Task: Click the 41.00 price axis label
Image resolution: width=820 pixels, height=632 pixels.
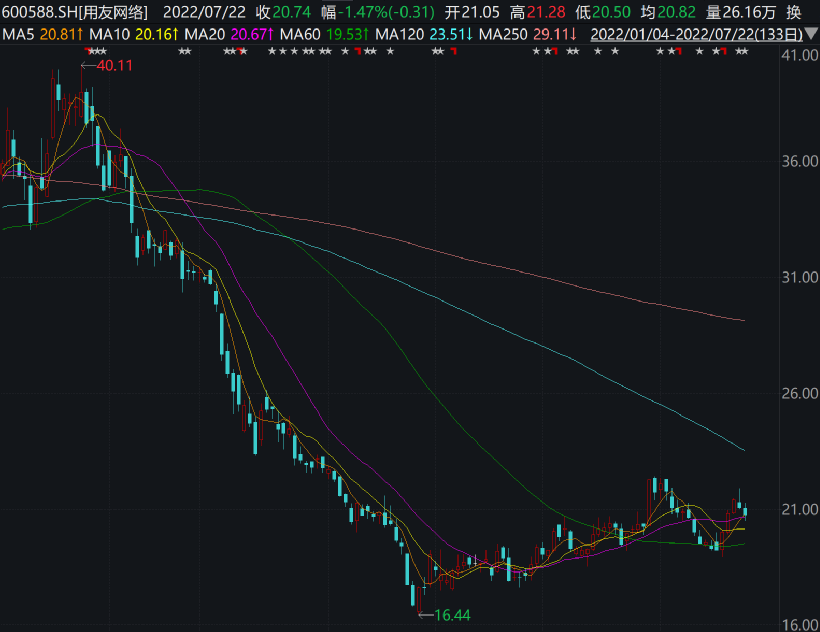Action: coord(796,57)
